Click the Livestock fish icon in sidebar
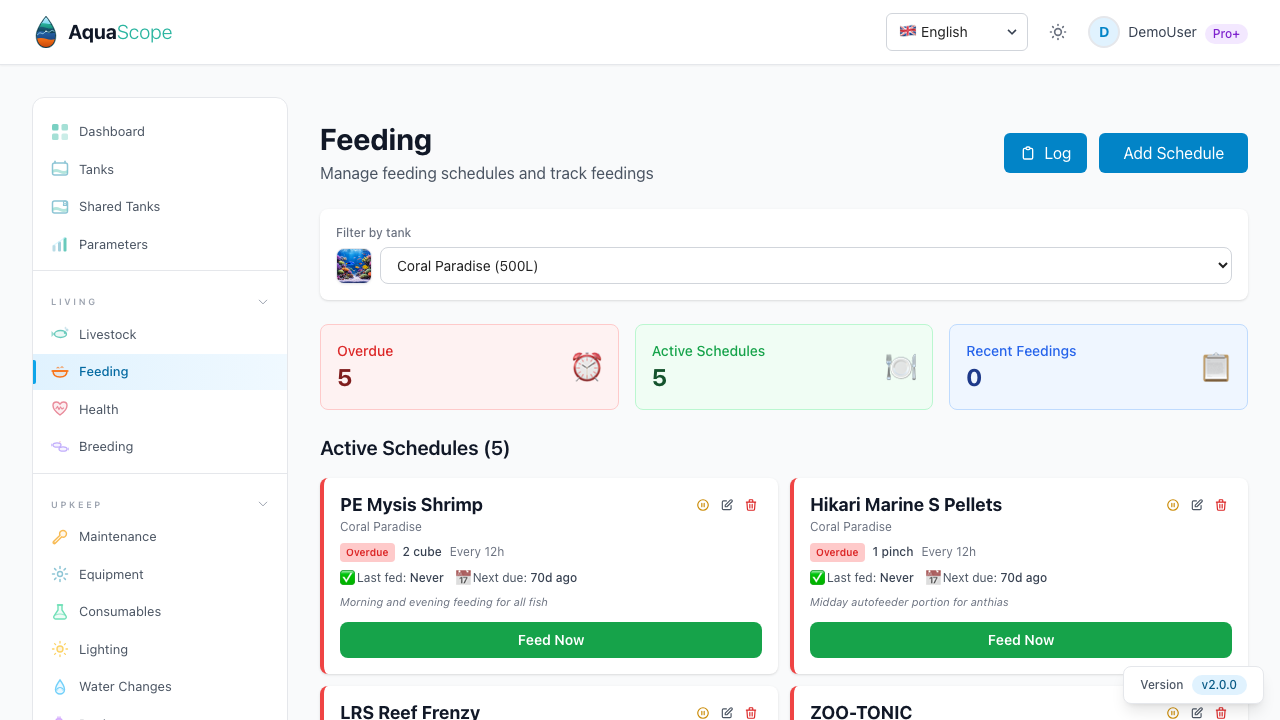 pos(60,334)
